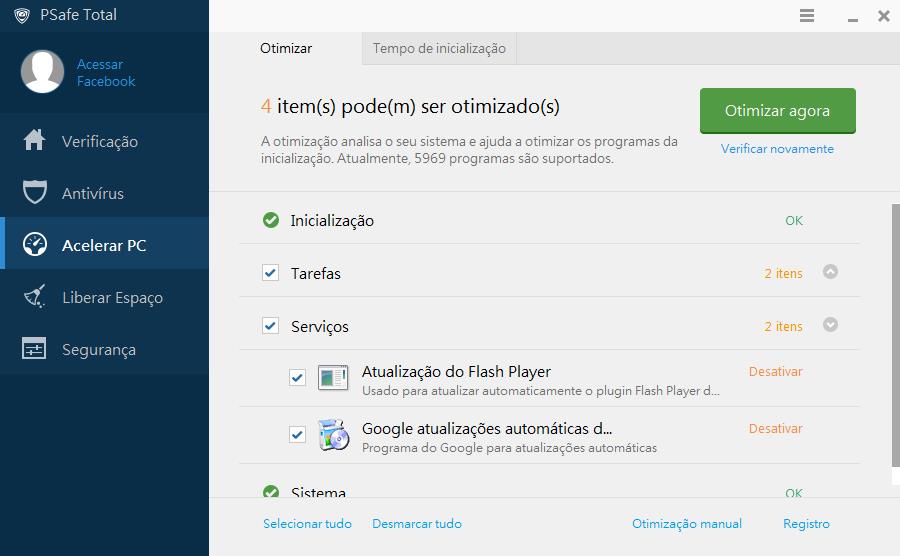The image size is (900, 556).
Task: Click the green check icon beside Inicialização
Action: tap(271, 220)
